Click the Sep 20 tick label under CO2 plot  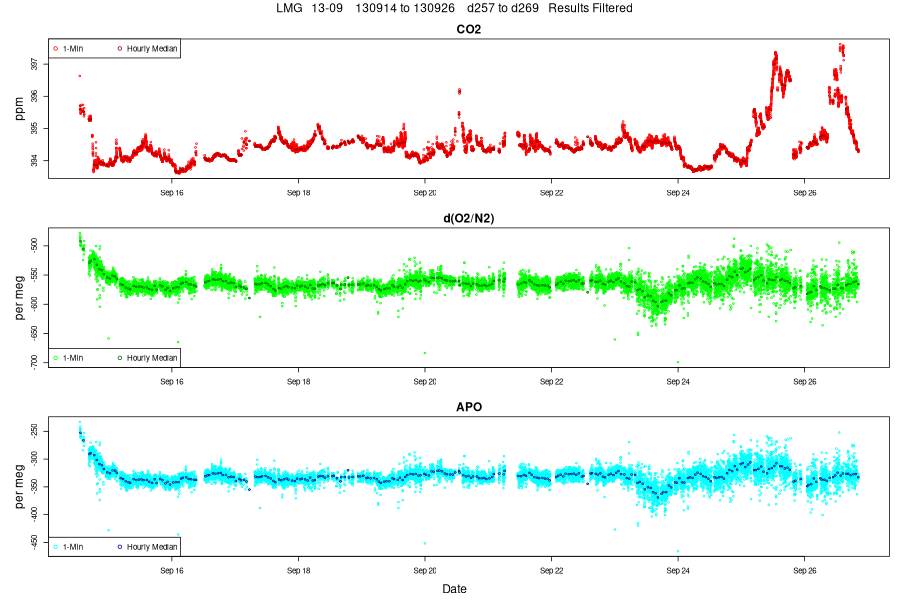click(425, 193)
